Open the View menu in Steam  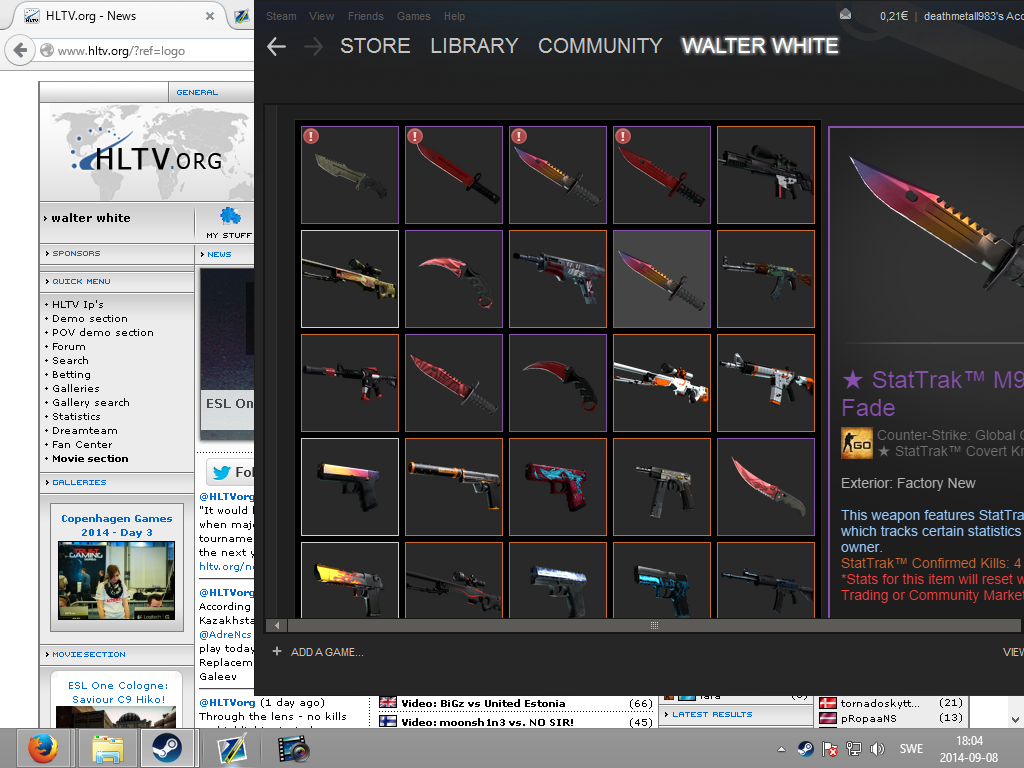point(321,16)
